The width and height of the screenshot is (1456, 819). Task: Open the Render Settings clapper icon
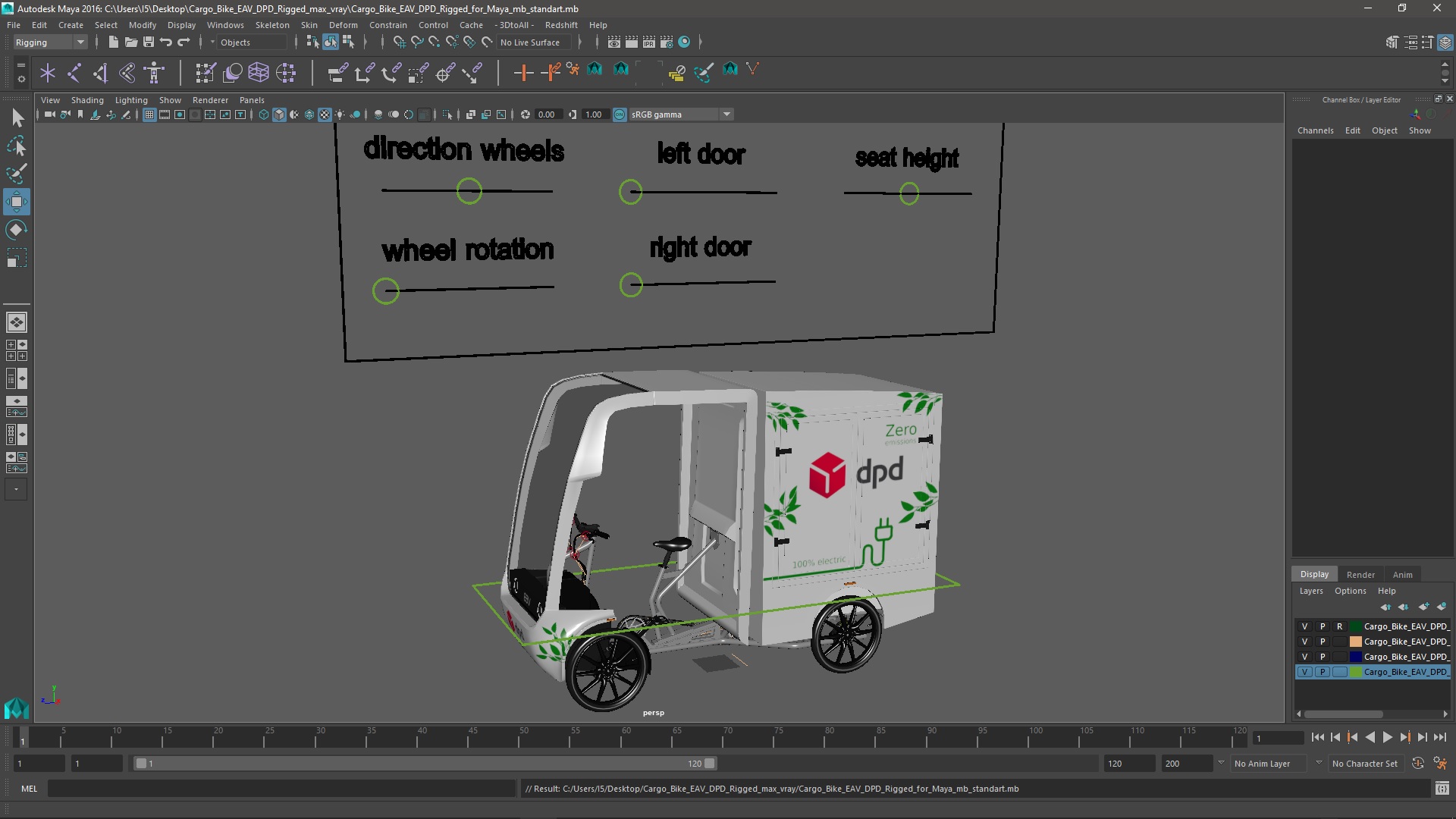point(667,42)
